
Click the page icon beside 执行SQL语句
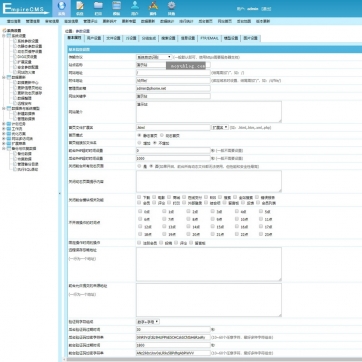tap(15, 169)
